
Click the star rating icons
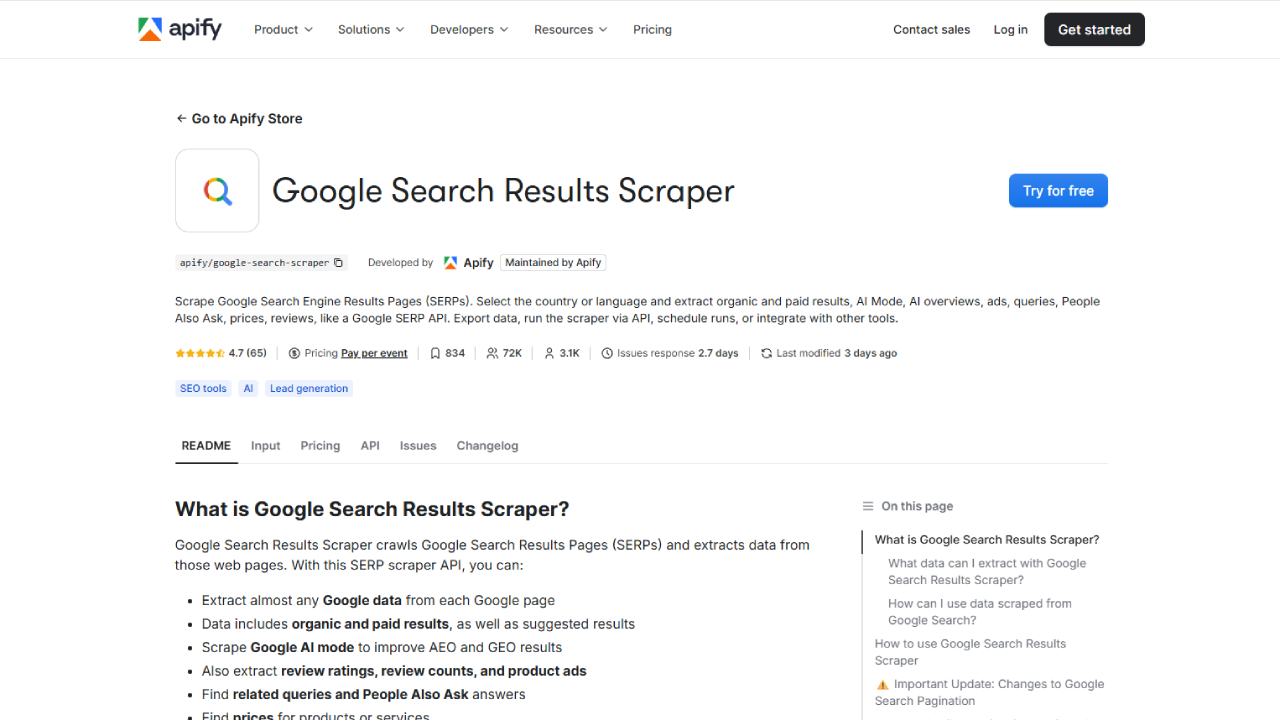tap(199, 353)
